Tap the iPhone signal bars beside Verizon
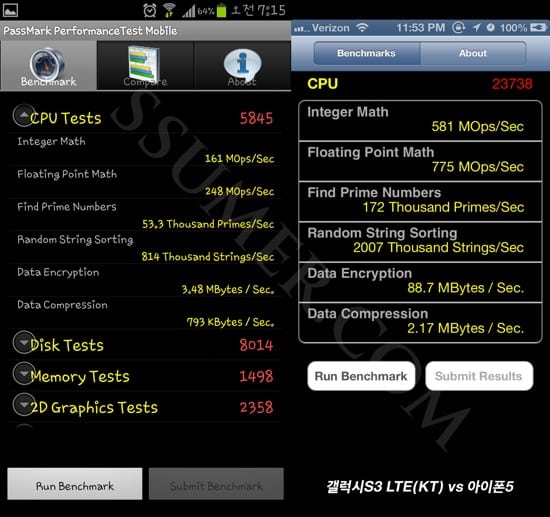550x517 pixels. [x=302, y=29]
